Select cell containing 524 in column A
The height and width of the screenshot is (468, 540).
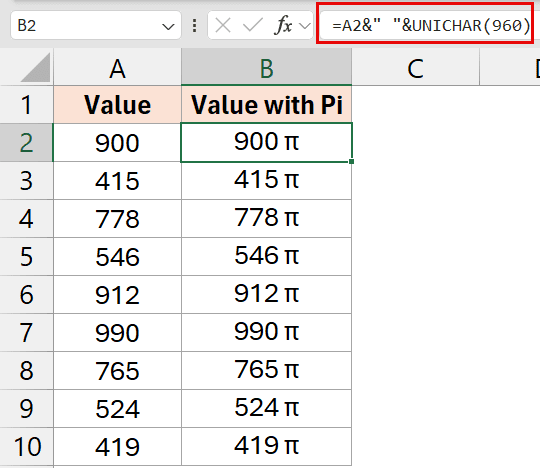click(117, 409)
